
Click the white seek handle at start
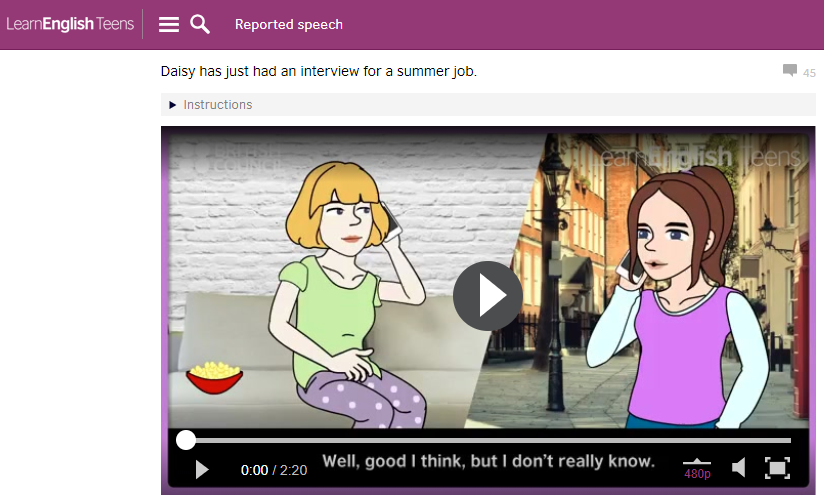pos(186,440)
